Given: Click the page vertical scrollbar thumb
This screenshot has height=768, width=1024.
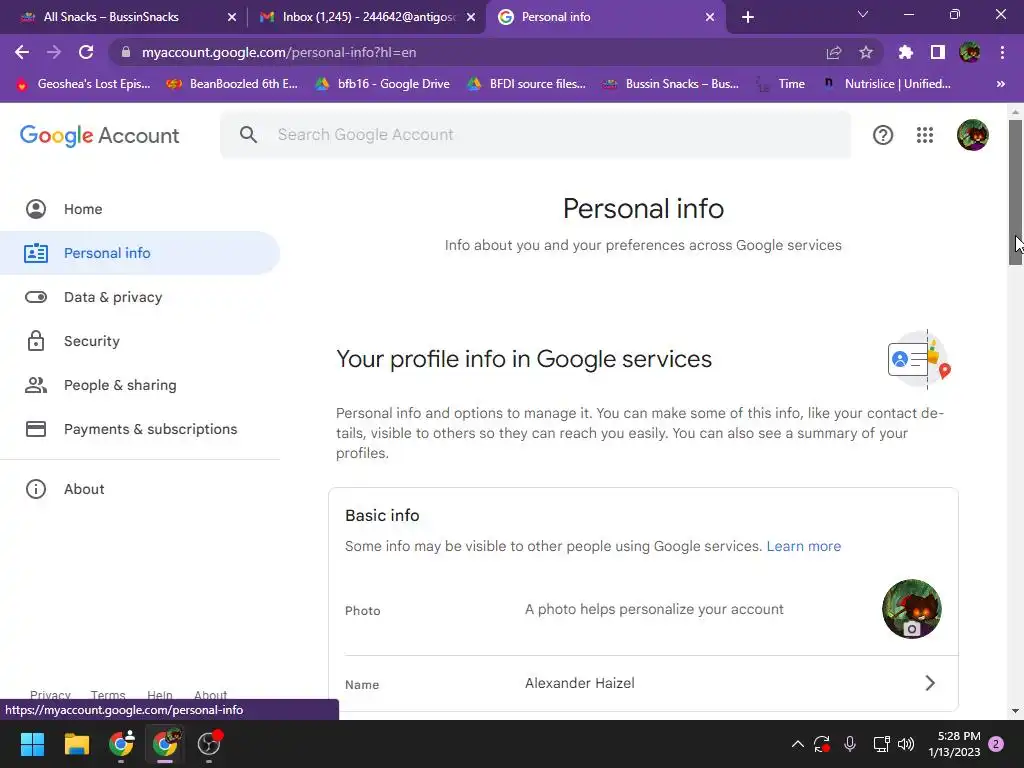Looking at the screenshot, I should click(x=1015, y=192).
